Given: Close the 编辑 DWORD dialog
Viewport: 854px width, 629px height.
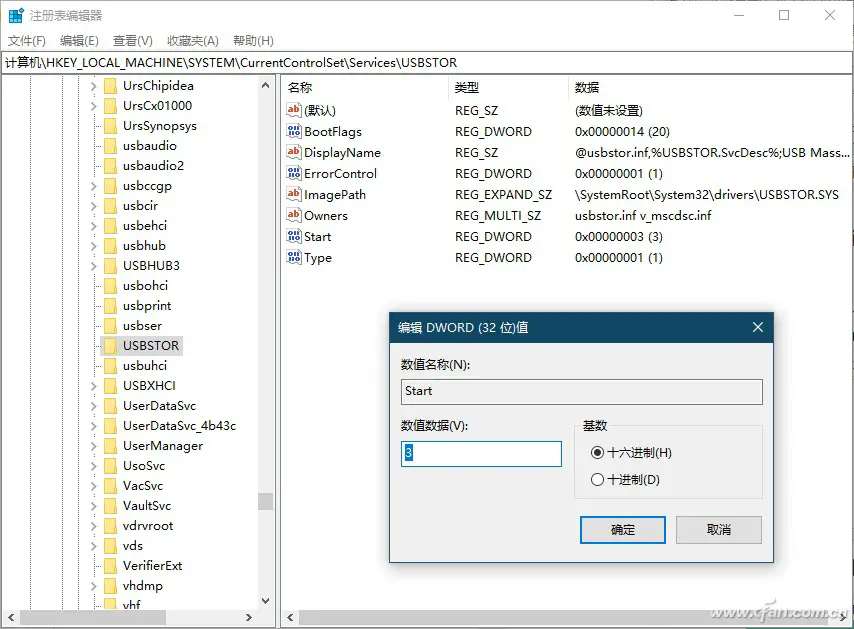Looking at the screenshot, I should [x=758, y=327].
